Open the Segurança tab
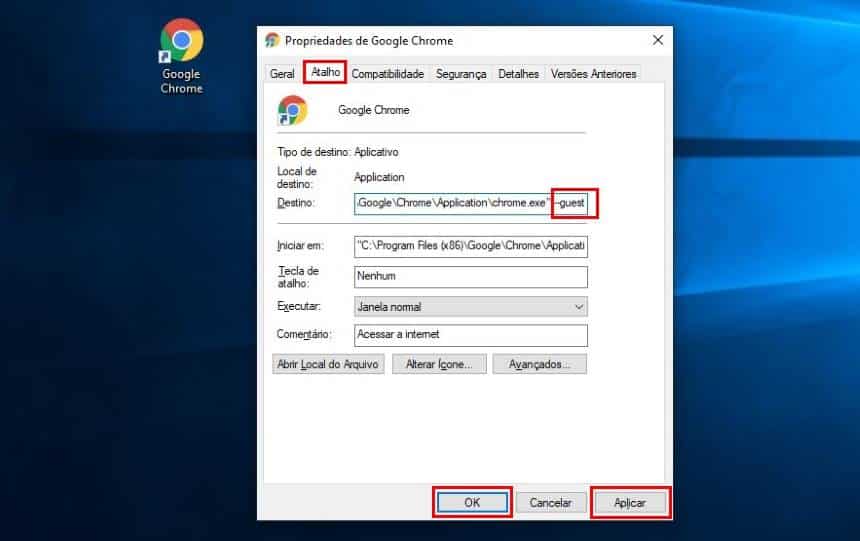Screen dimensions: 860x541 pos(461,74)
